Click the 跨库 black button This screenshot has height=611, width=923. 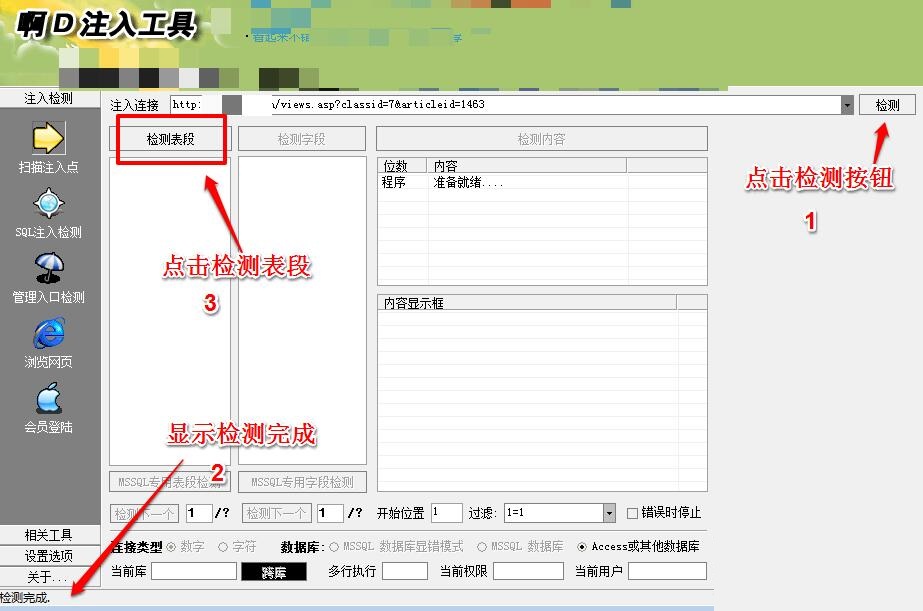tap(274, 572)
